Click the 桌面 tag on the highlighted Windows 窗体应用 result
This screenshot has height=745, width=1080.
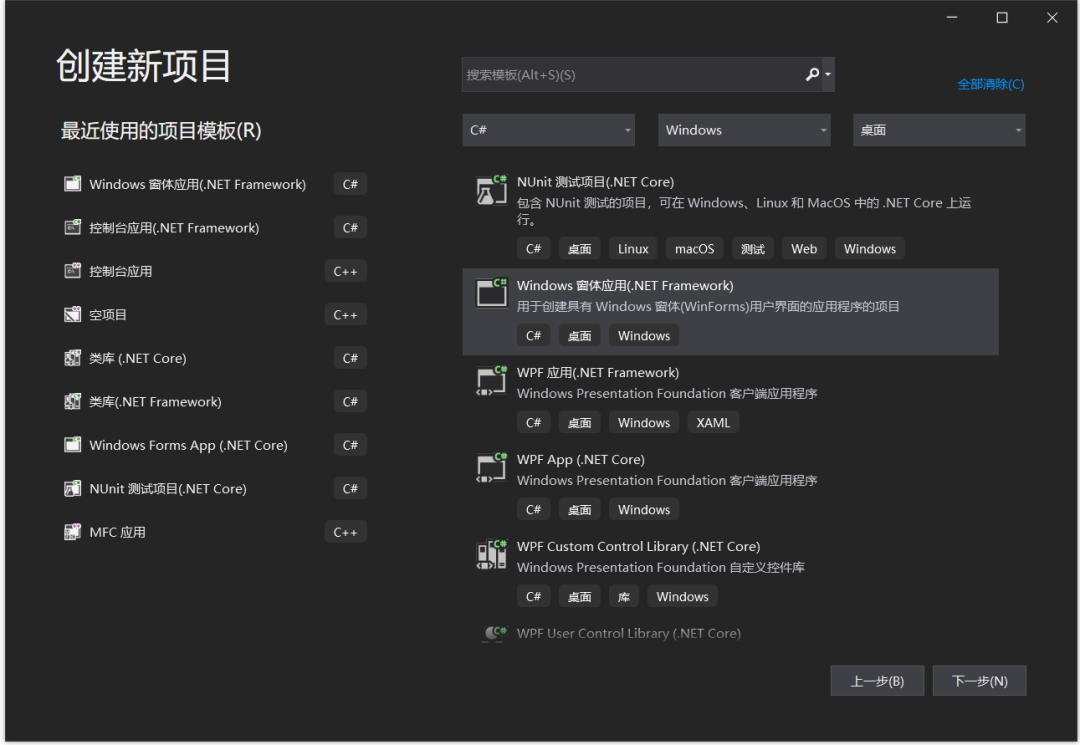pyautogui.click(x=579, y=336)
